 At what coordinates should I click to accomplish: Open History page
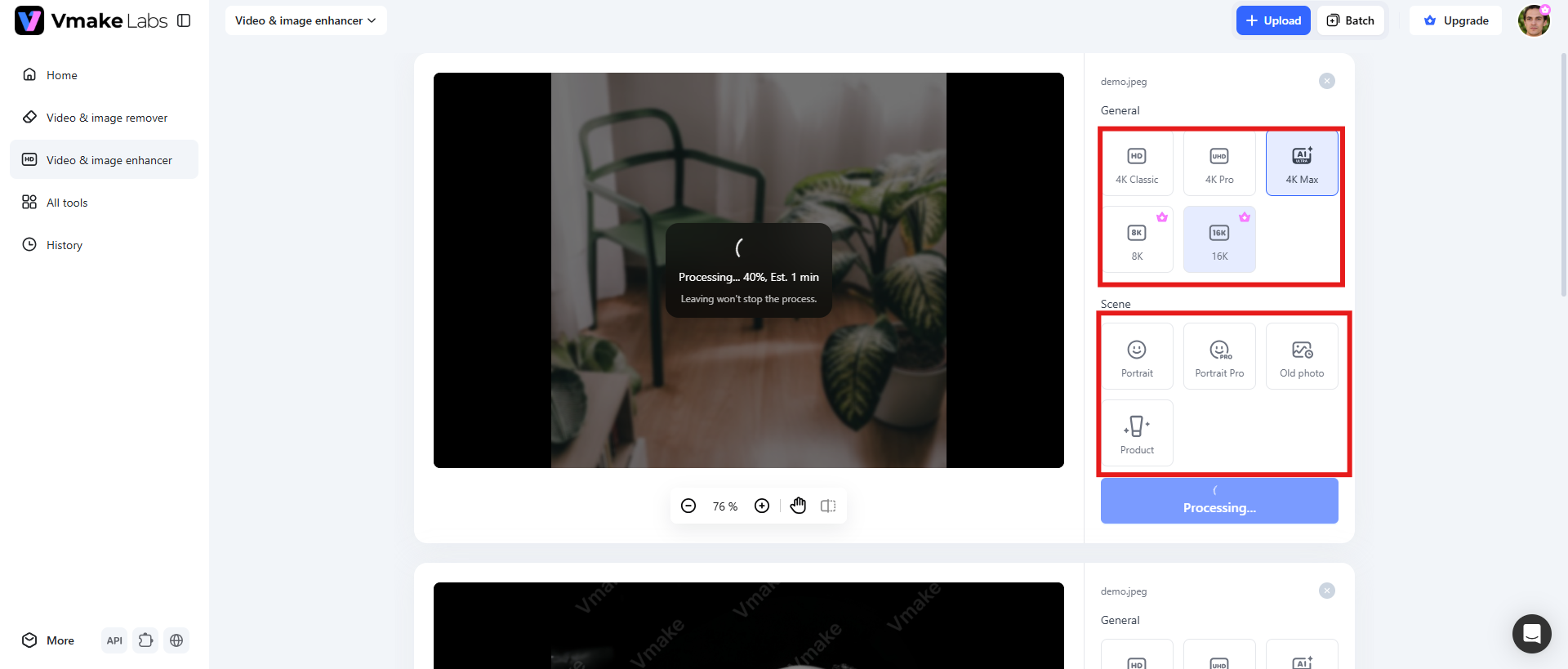[104, 244]
